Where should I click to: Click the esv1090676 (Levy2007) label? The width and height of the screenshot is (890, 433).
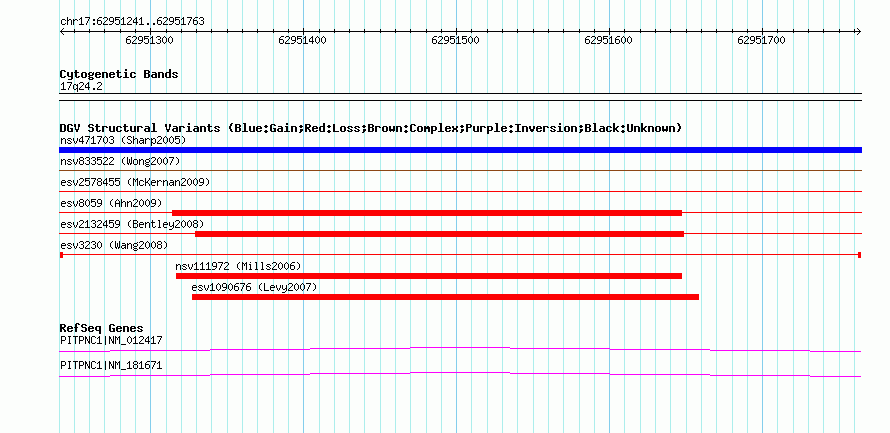(x=254, y=287)
